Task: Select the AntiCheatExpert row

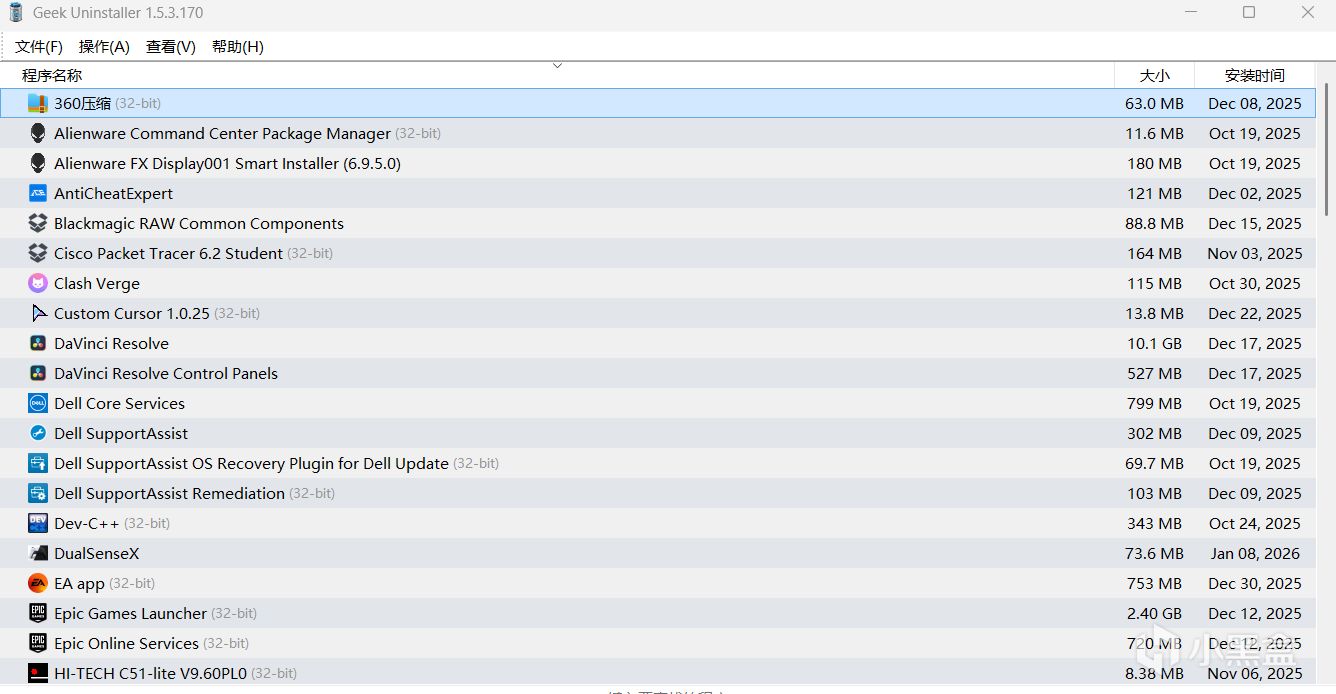Action: pos(658,193)
